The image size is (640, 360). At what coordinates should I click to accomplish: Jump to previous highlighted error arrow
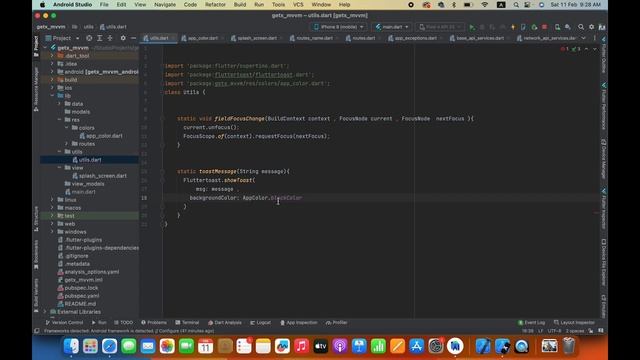587,49
